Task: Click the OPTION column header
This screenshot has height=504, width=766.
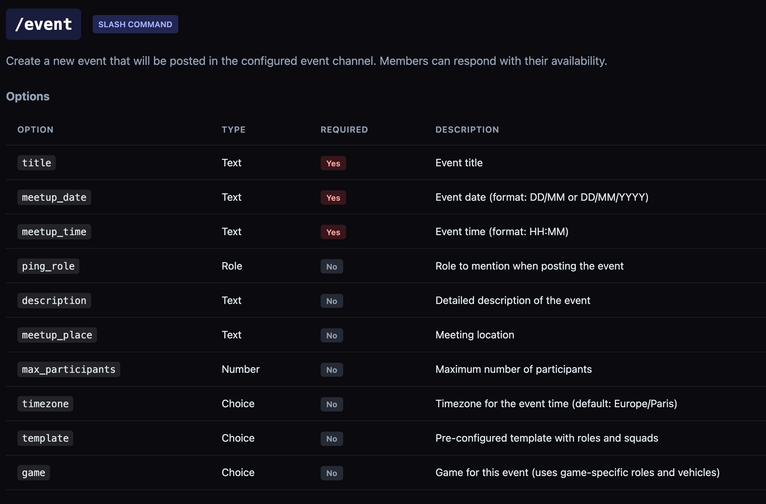Action: click(x=36, y=130)
